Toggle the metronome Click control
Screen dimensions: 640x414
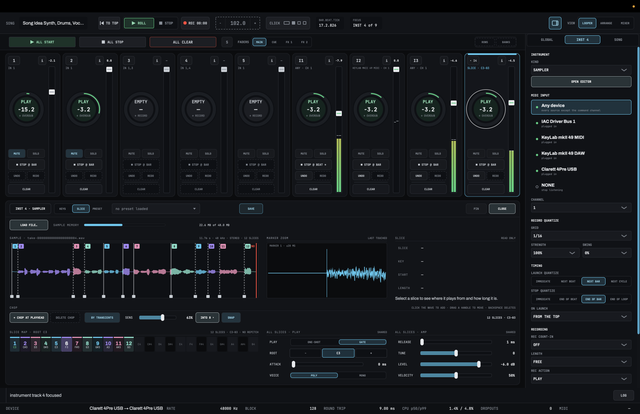tap(288, 23)
